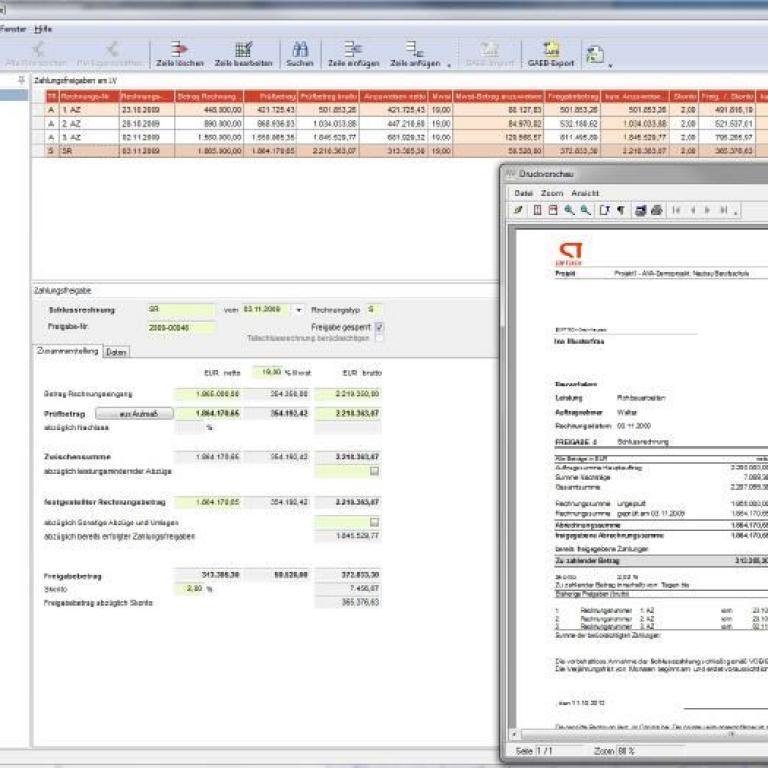Click the green document icon after GAEB-Export
This screenshot has width=768, height=768.
(x=595, y=54)
